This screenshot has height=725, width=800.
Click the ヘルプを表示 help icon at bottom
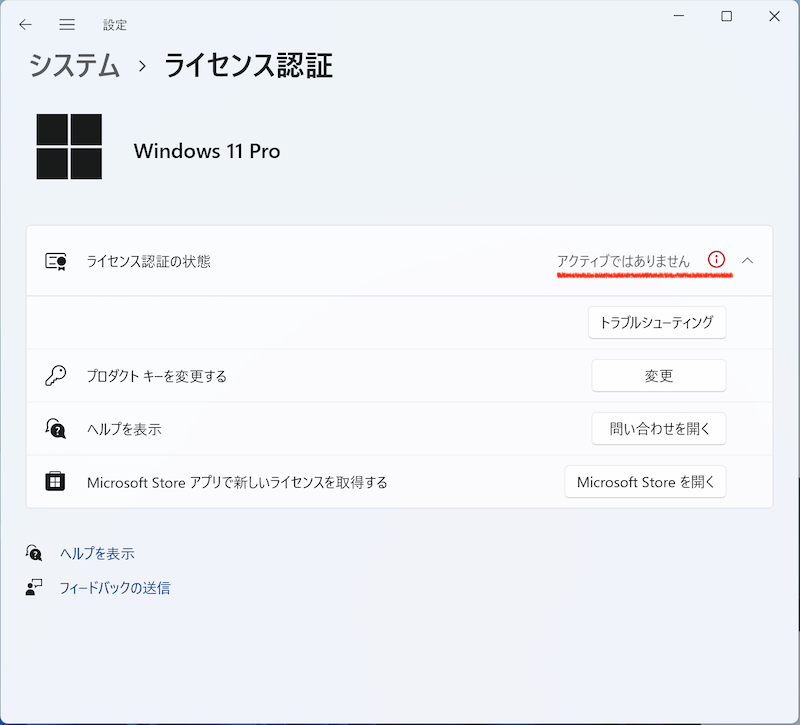pyautogui.click(x=35, y=553)
